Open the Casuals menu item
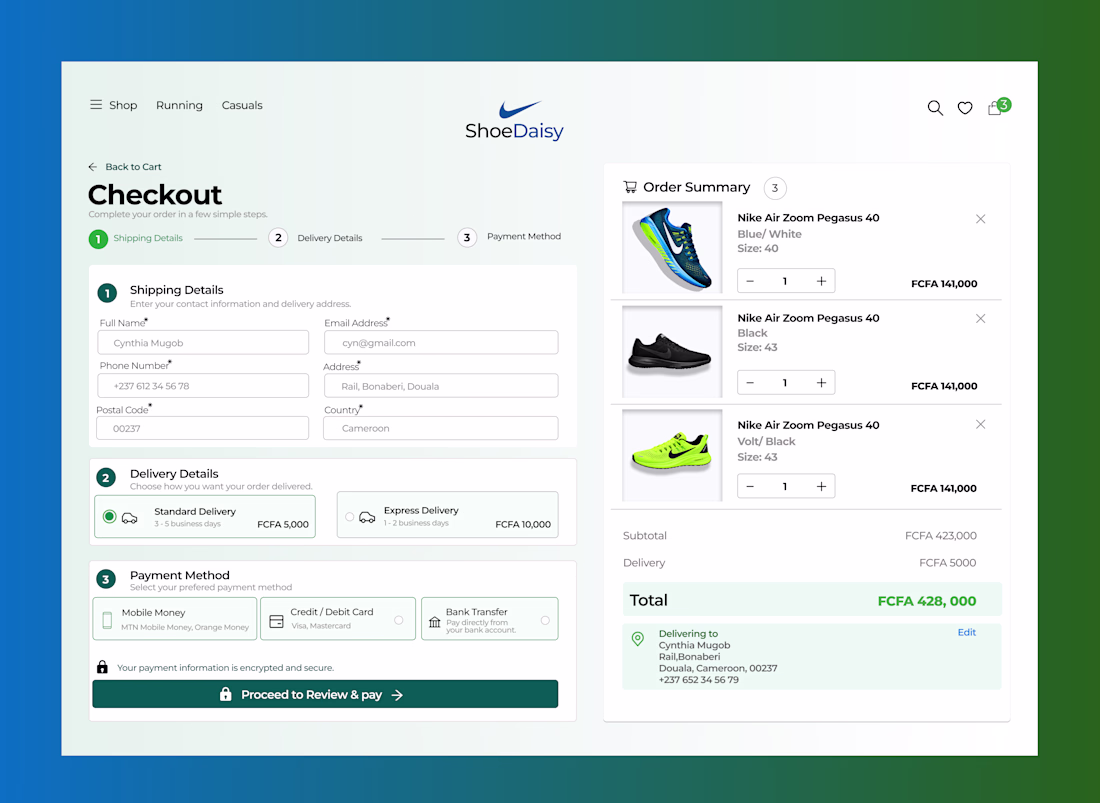The height and width of the screenshot is (803, 1100). (x=242, y=105)
